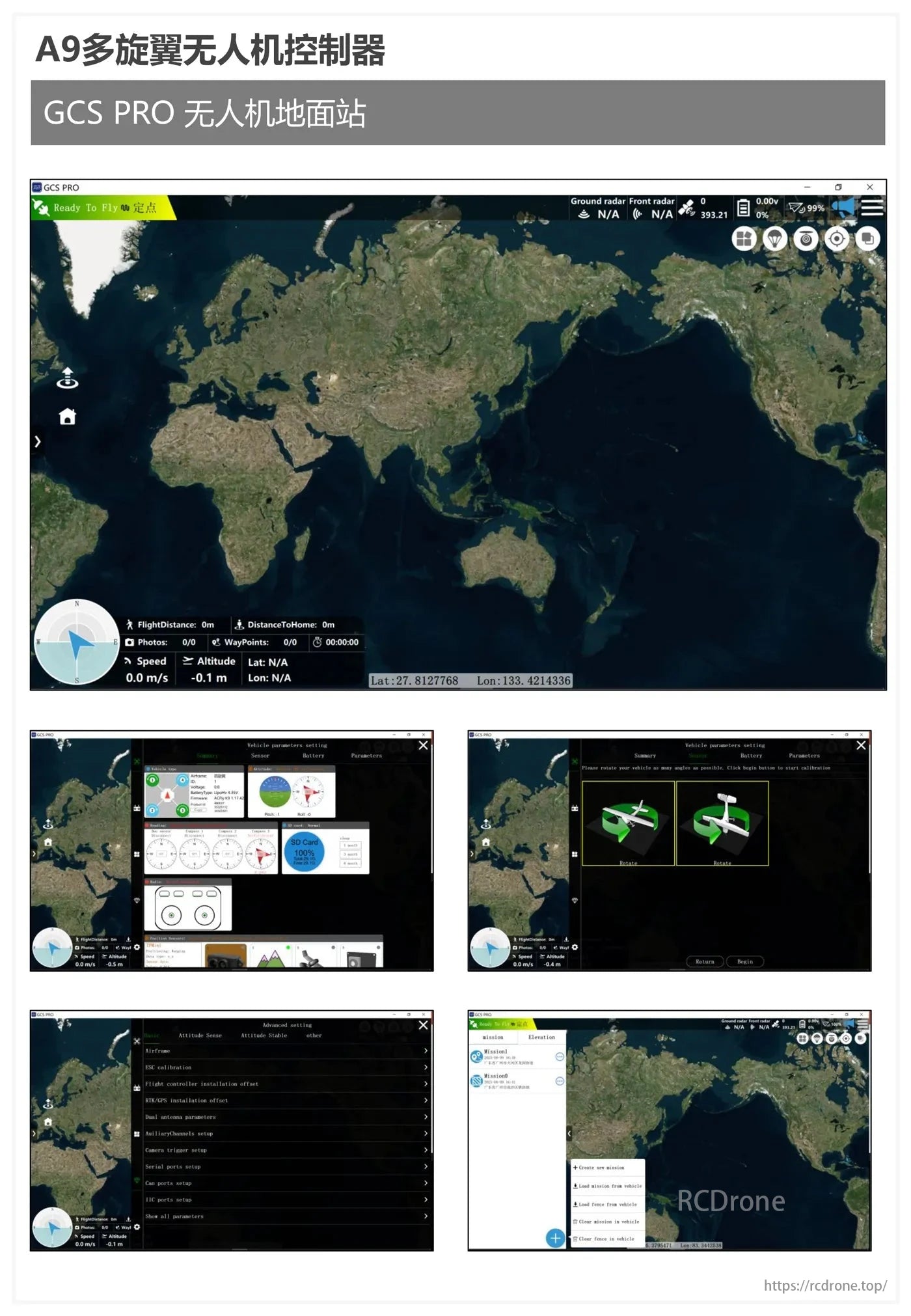Open the rcdrone.top link at page bottom
This screenshot has height=1316, width=911.
(824, 1285)
